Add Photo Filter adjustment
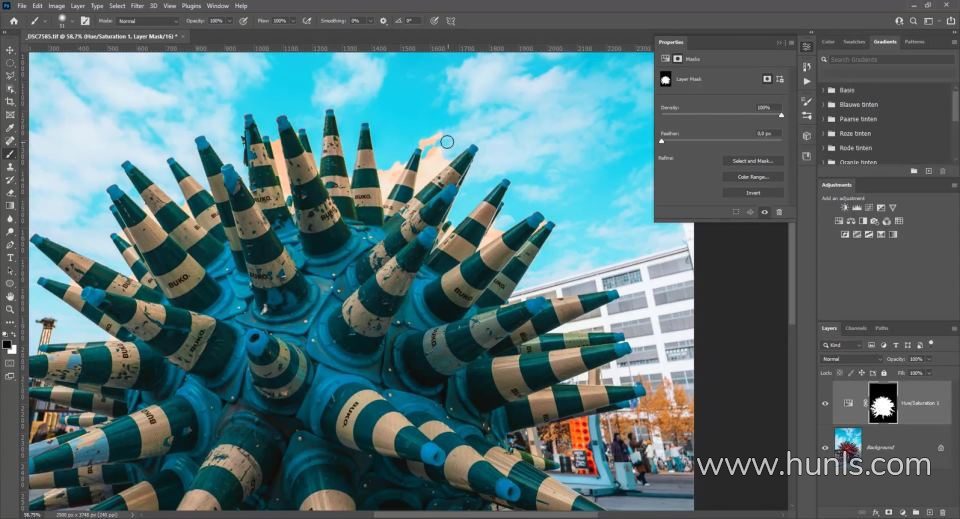This screenshot has width=960, height=519. point(874,221)
